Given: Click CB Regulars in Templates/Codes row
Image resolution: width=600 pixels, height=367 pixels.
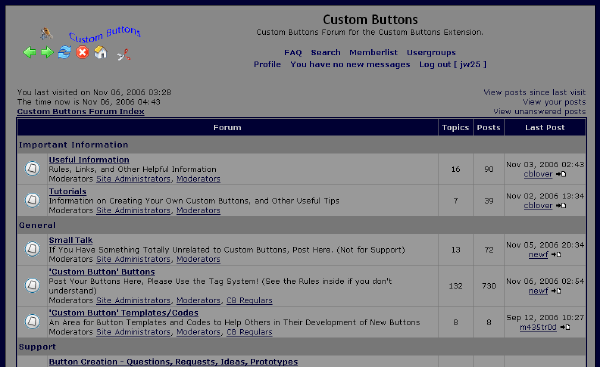Looking at the screenshot, I should 249,332.
